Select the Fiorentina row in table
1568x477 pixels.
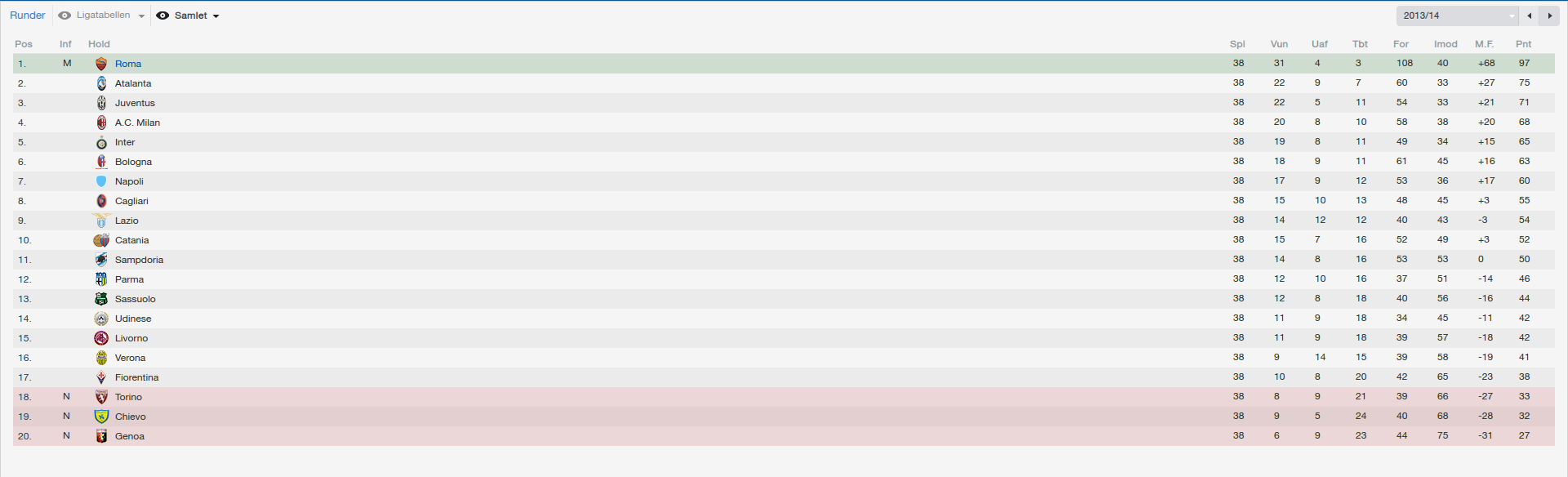784,377
